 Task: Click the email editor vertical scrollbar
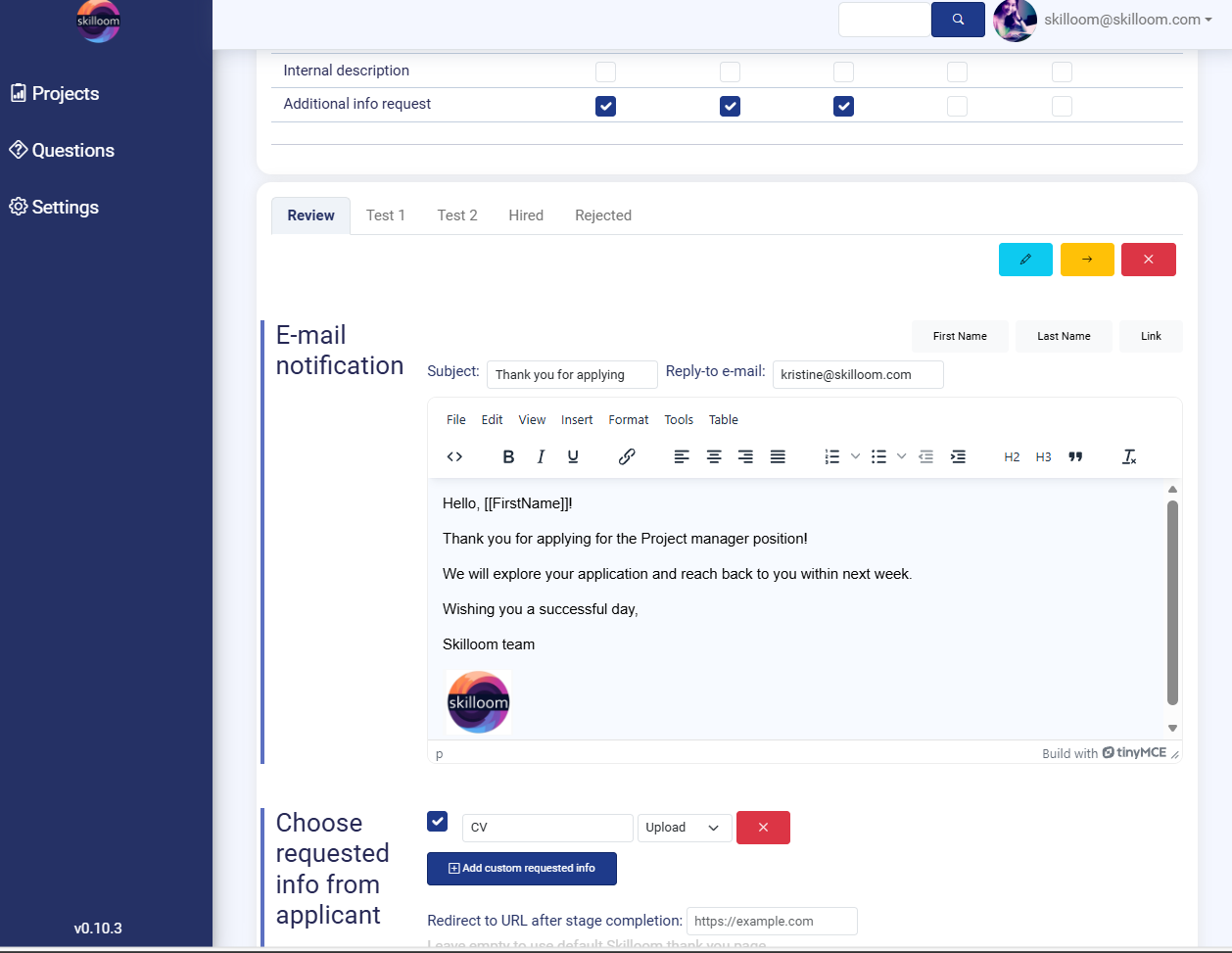pos(1172,602)
